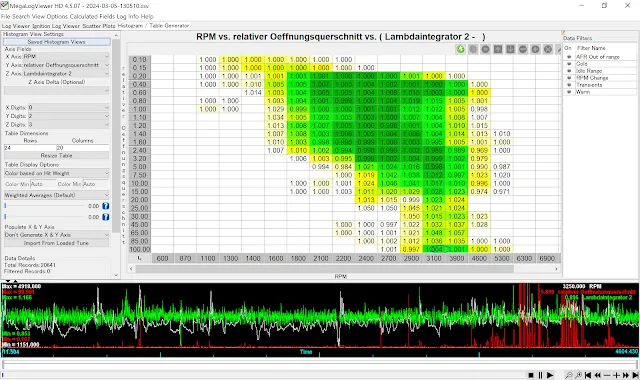Open the Z Digits dropdown
This screenshot has height=380, width=640.
click(x=69, y=124)
